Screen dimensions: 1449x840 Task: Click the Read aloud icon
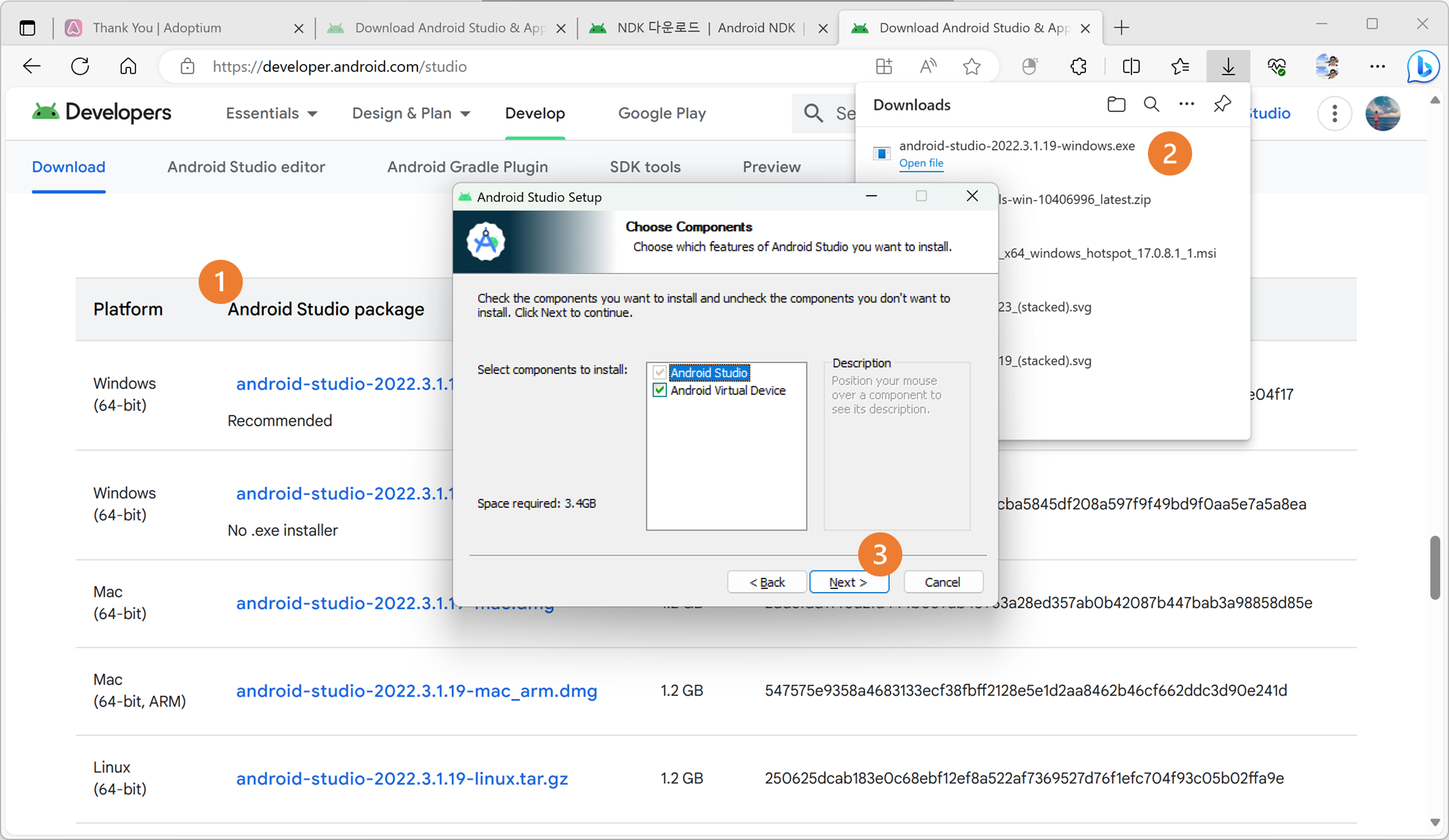[928, 66]
